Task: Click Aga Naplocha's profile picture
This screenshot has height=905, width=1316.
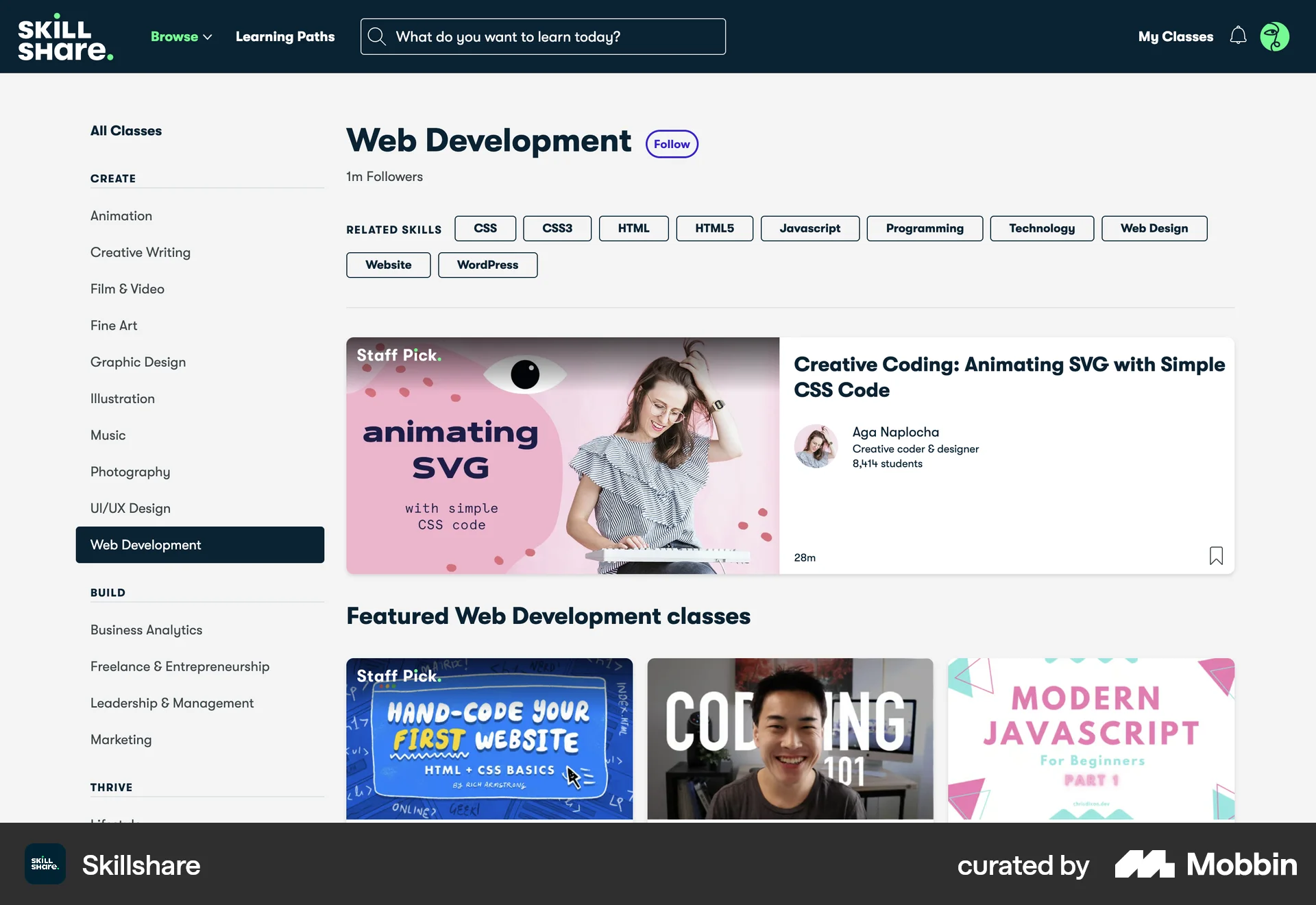Action: click(816, 446)
